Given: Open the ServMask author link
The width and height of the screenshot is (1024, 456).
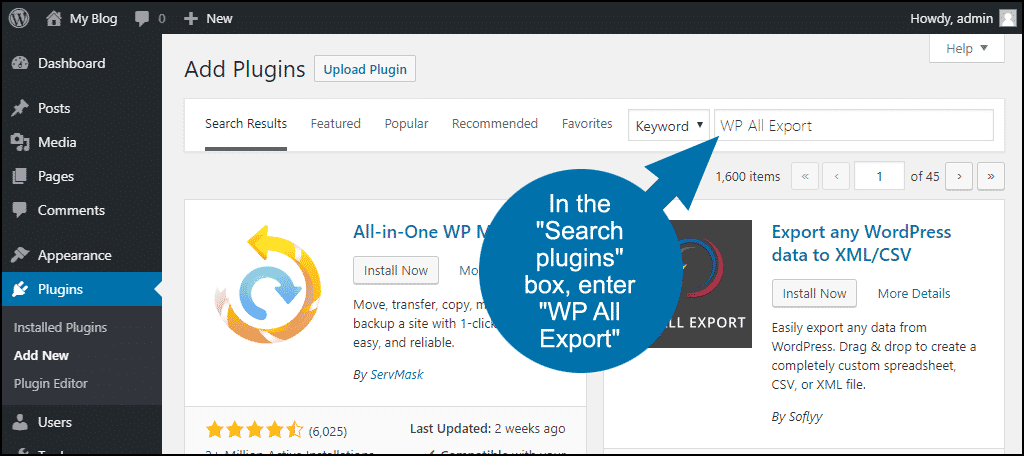Looking at the screenshot, I should click(x=396, y=375).
